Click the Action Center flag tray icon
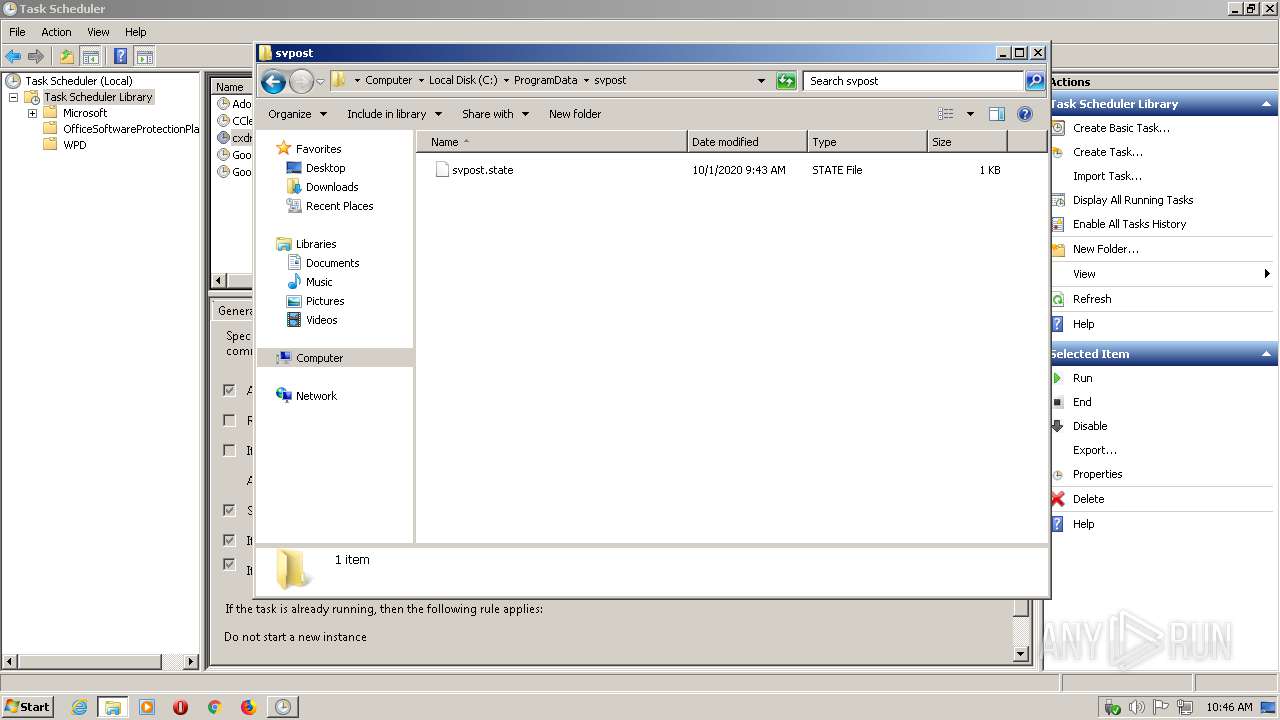The image size is (1280, 720). point(1162,707)
